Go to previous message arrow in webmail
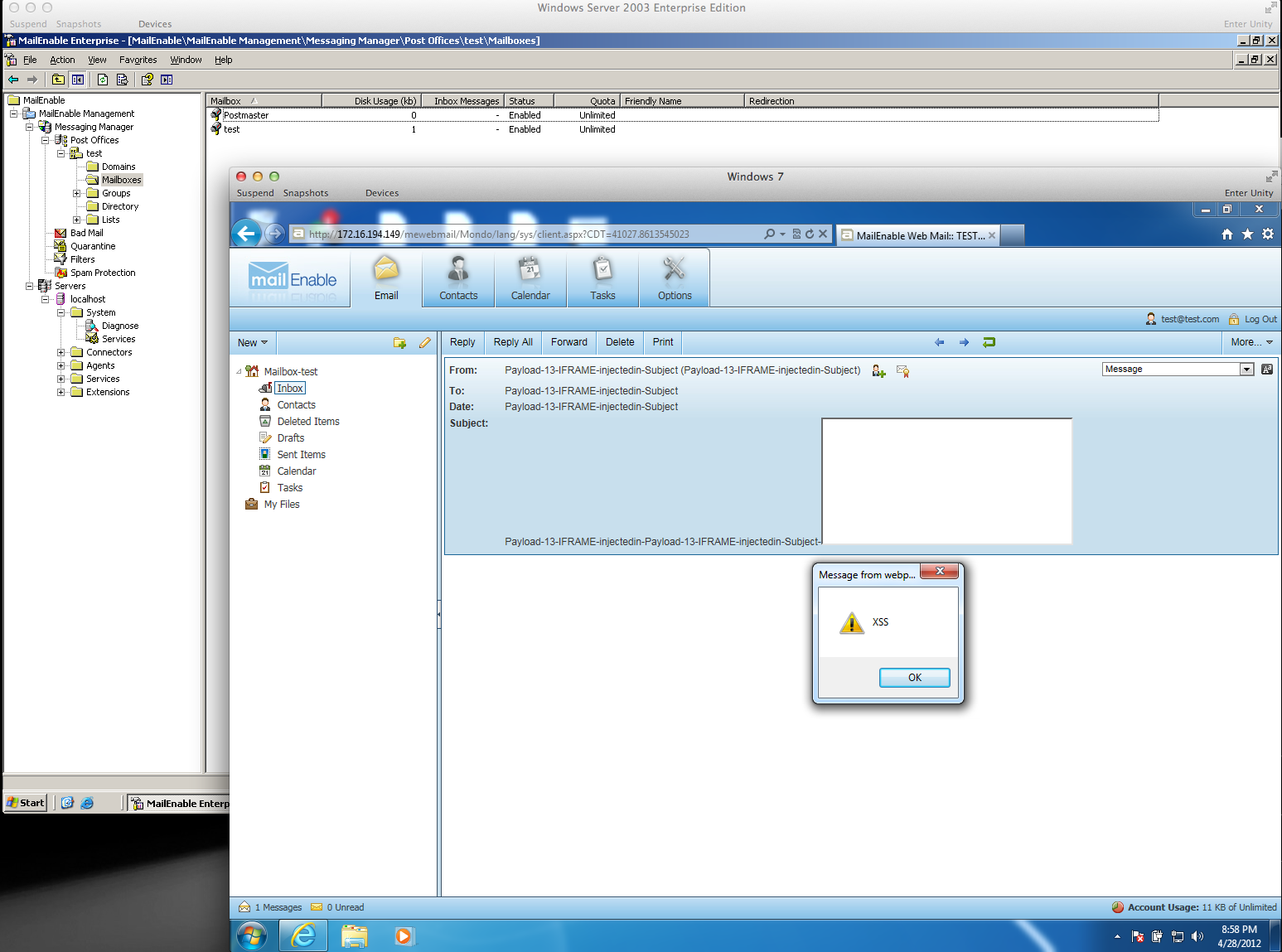The width and height of the screenshot is (1282, 952). 939,342
